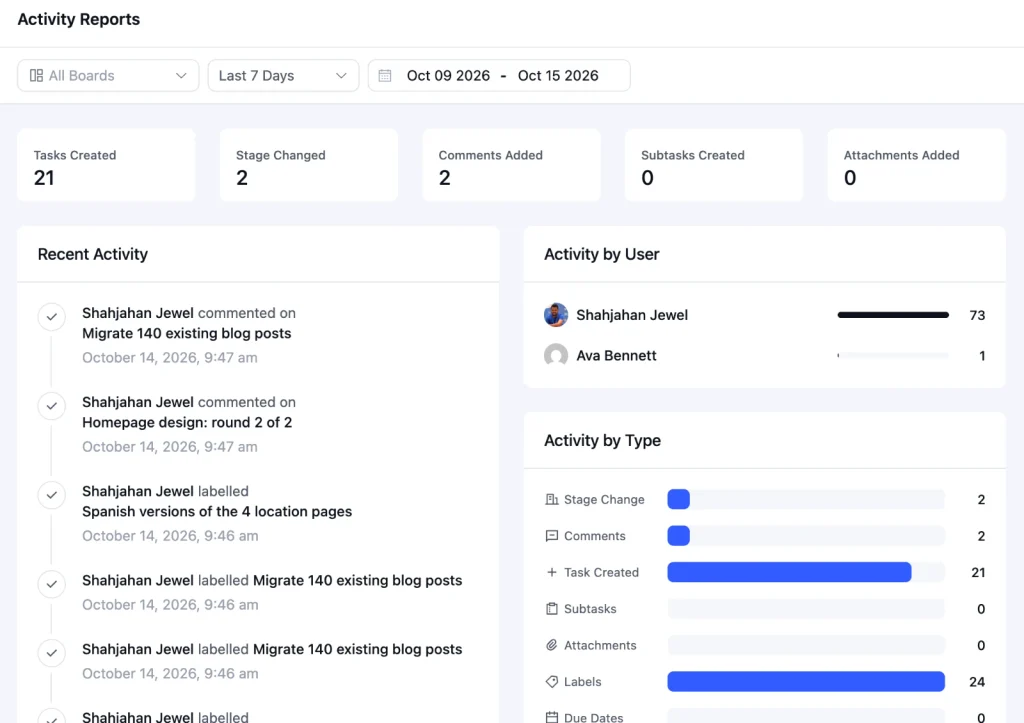The image size is (1024, 723).
Task: Click Shahjahan Jewel name in Activity by User
Action: [632, 315]
